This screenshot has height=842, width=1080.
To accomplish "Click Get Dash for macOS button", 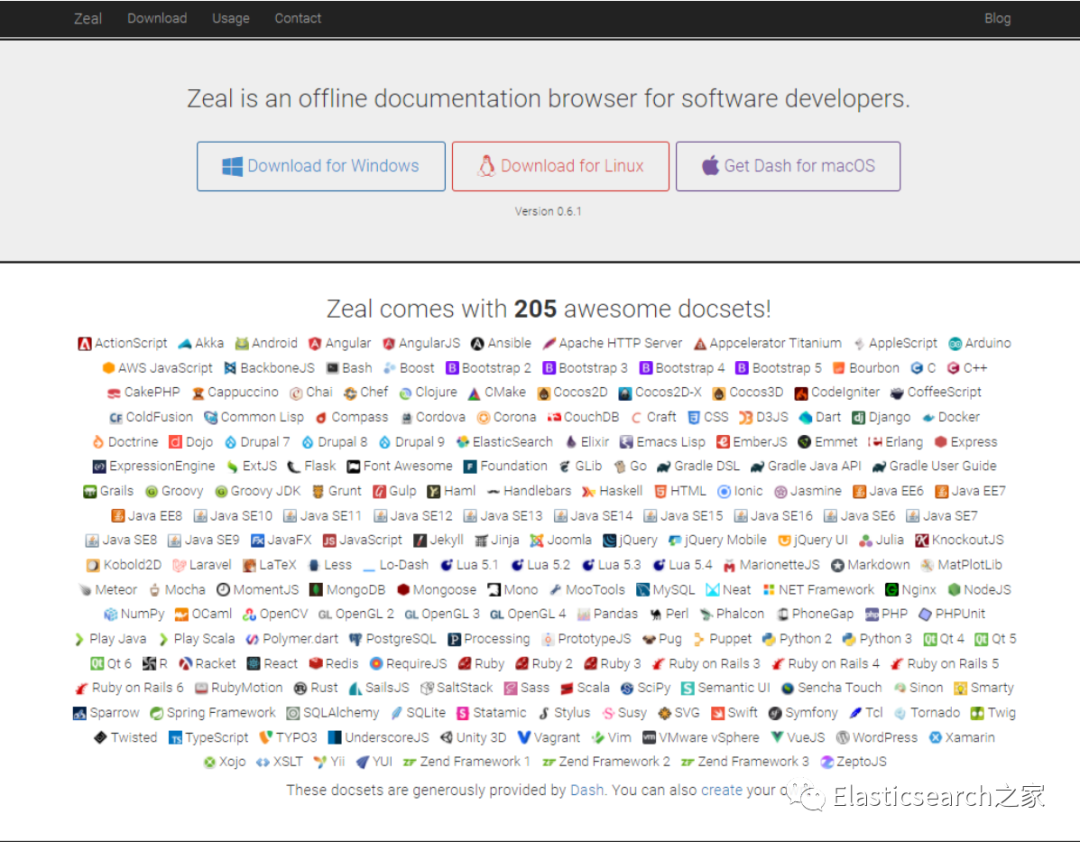I will point(788,166).
